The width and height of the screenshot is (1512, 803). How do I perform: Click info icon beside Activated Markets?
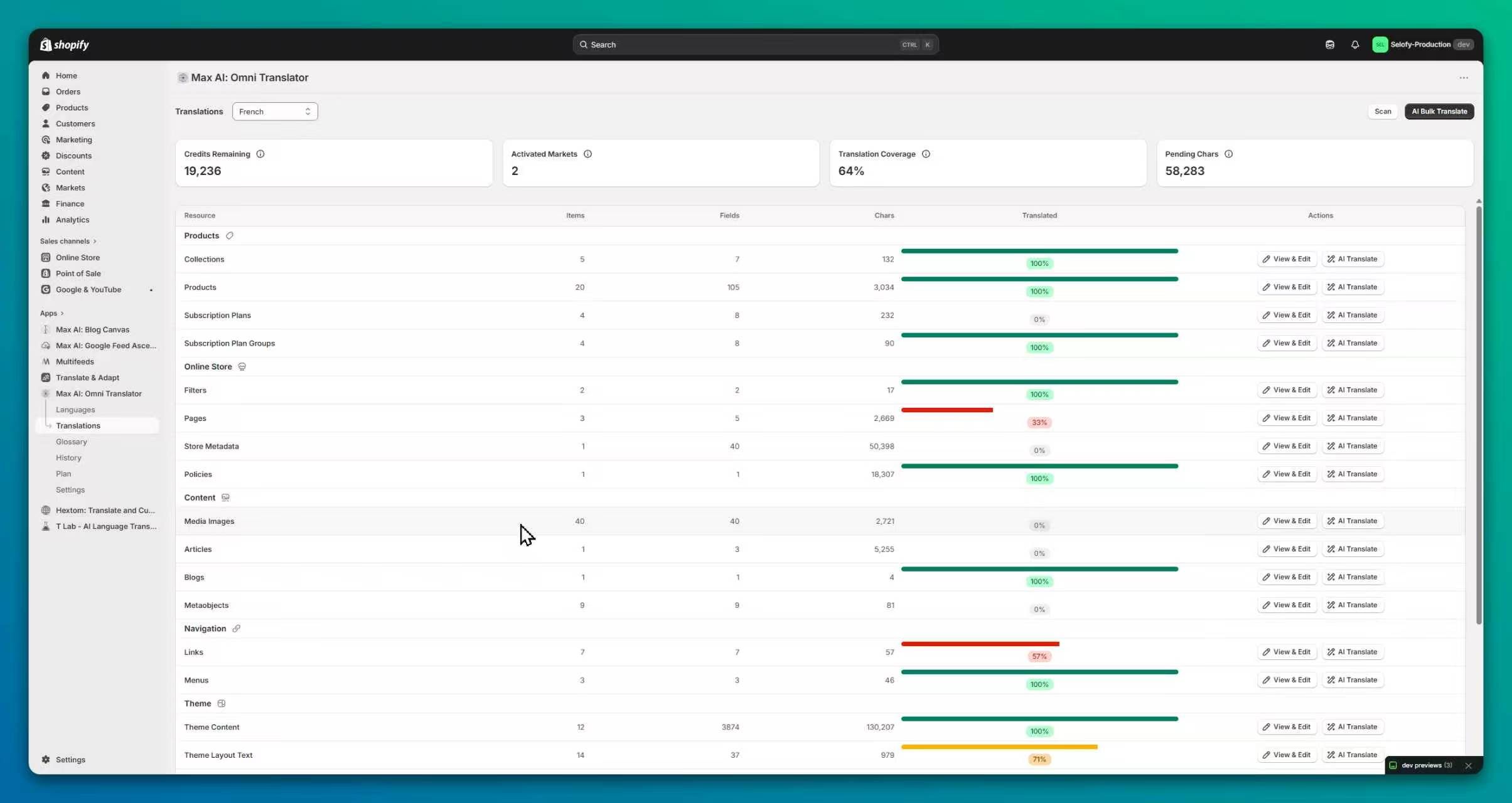(587, 154)
